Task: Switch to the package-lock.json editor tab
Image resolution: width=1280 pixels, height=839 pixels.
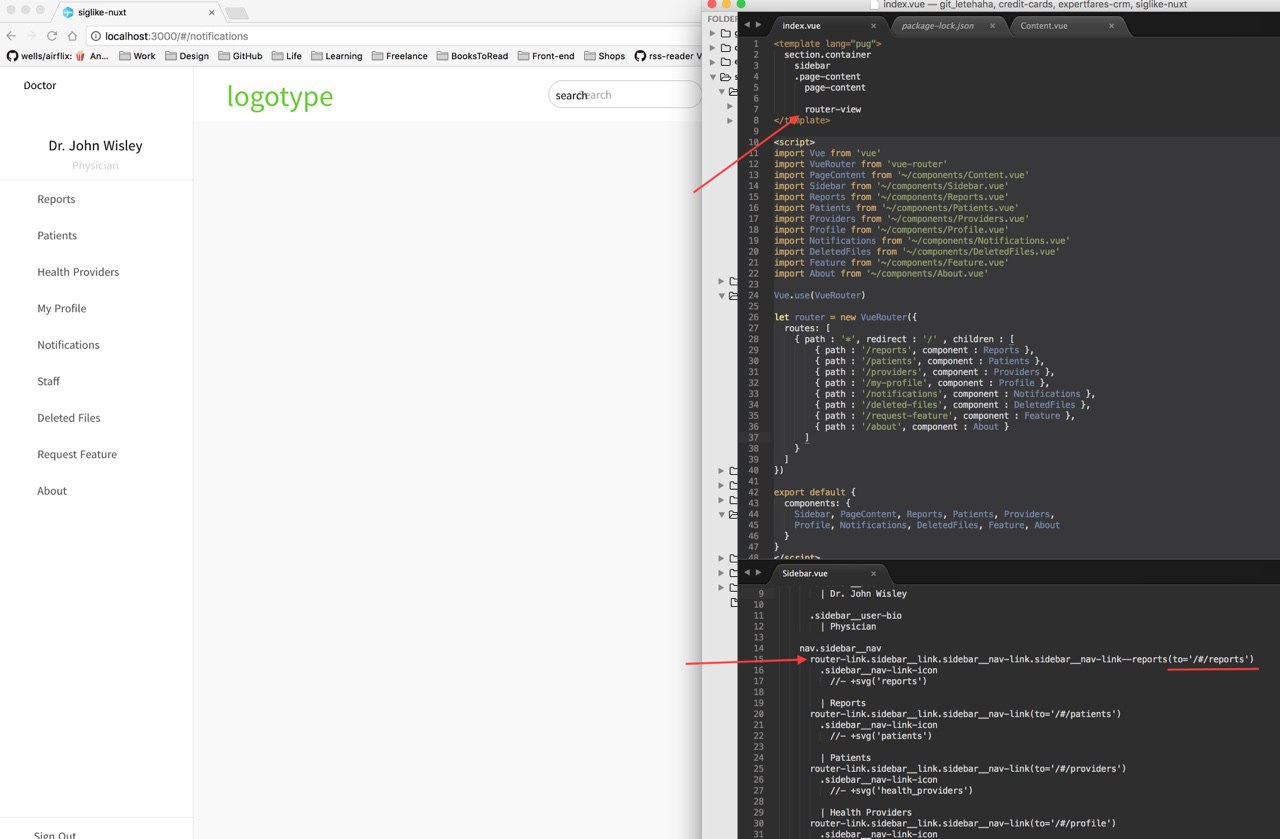Action: (949, 25)
